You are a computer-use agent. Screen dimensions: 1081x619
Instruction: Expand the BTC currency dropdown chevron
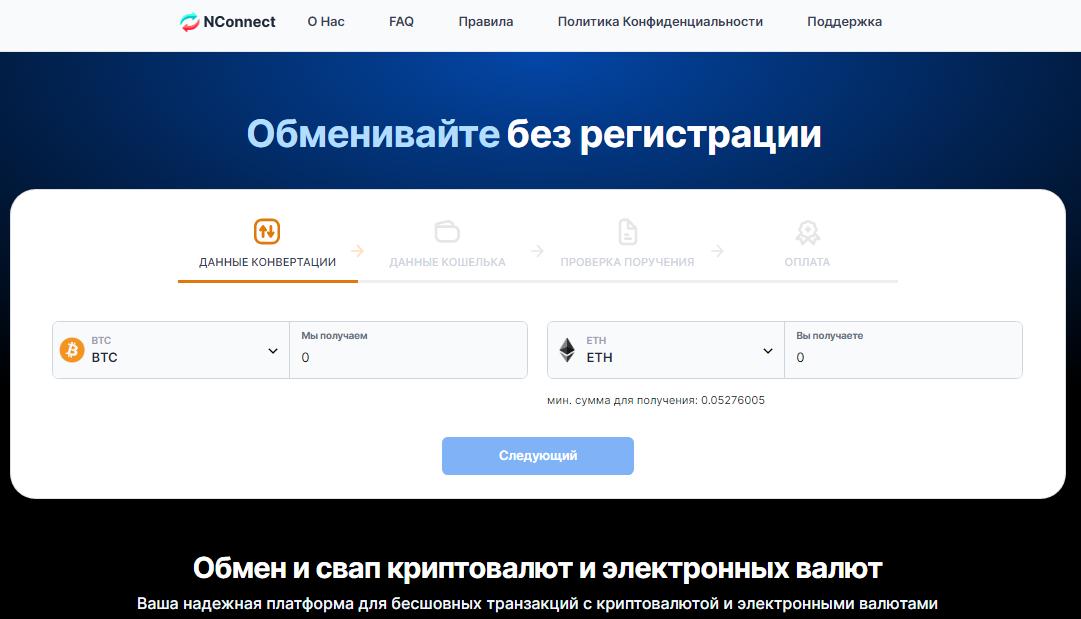coord(273,351)
